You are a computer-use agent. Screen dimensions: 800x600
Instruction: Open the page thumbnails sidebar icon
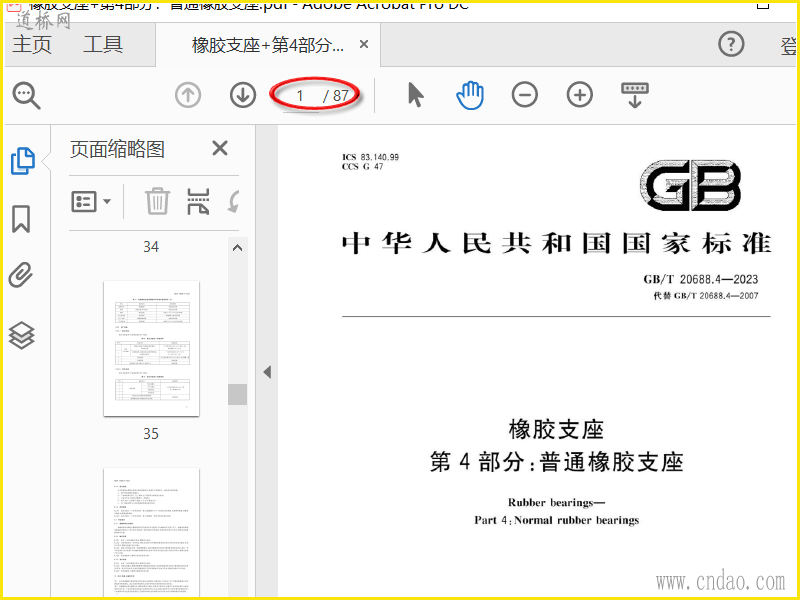[x=23, y=161]
